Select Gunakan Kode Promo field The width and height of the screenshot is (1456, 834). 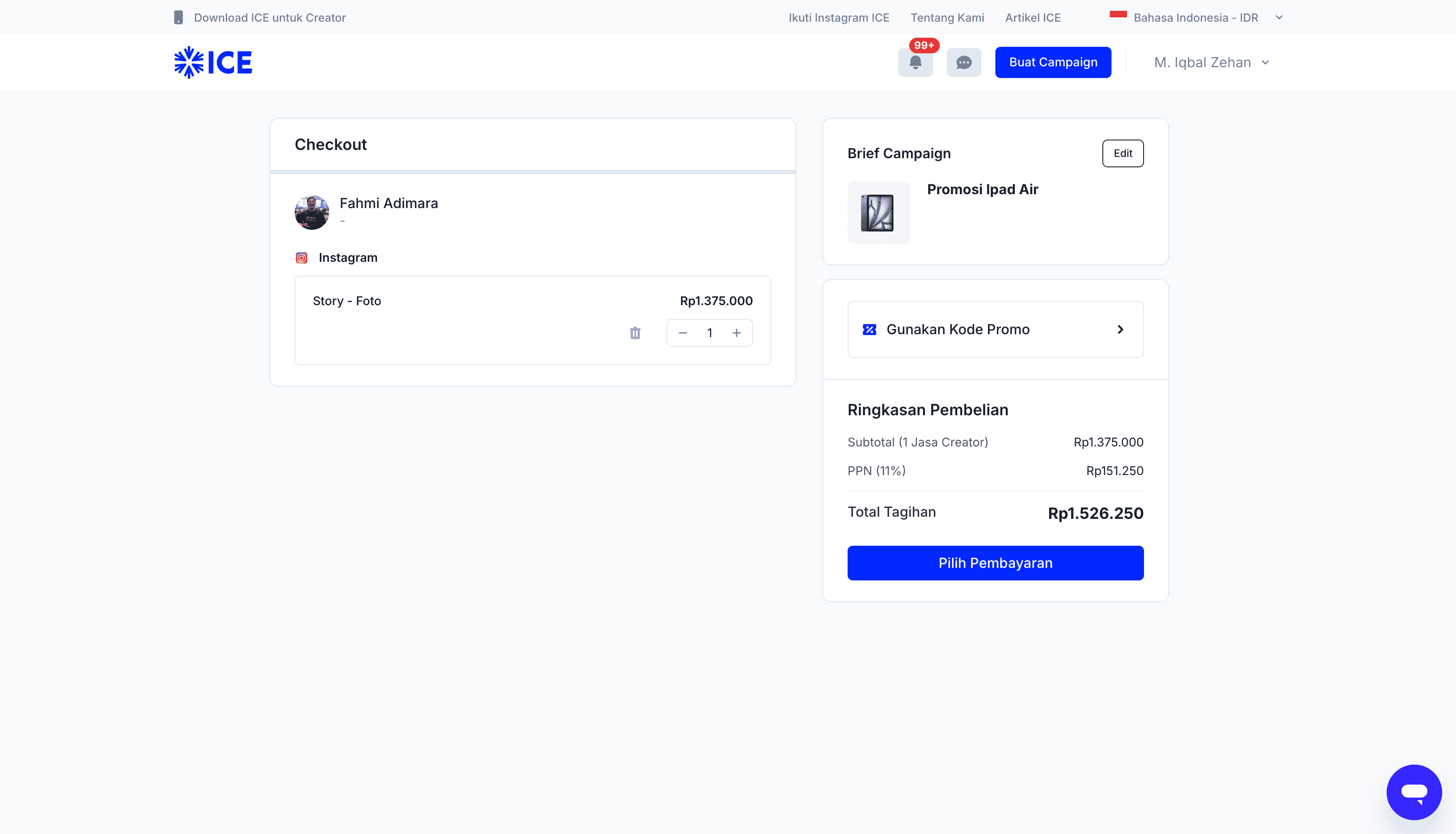pos(995,329)
